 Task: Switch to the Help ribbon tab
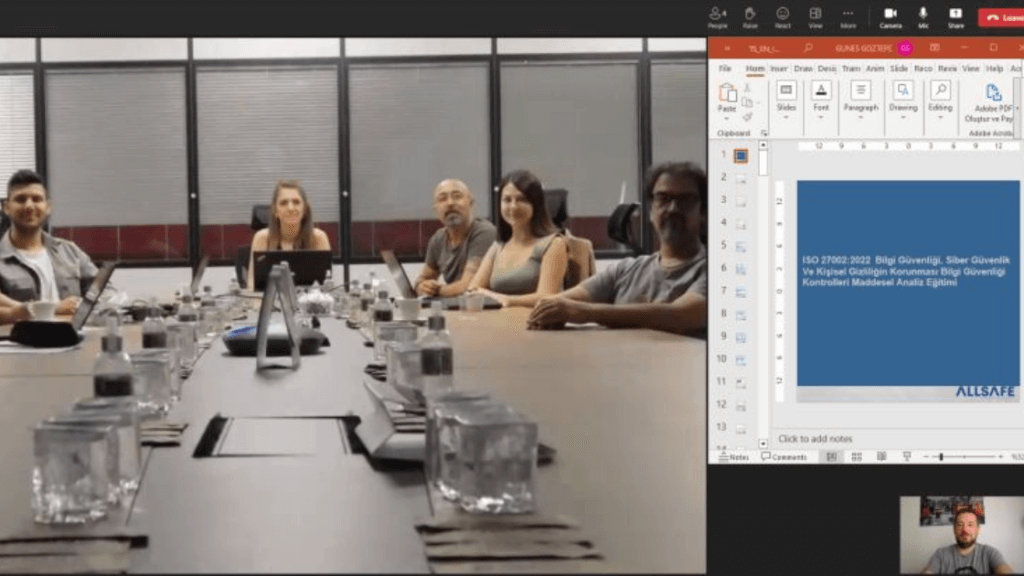(994, 69)
